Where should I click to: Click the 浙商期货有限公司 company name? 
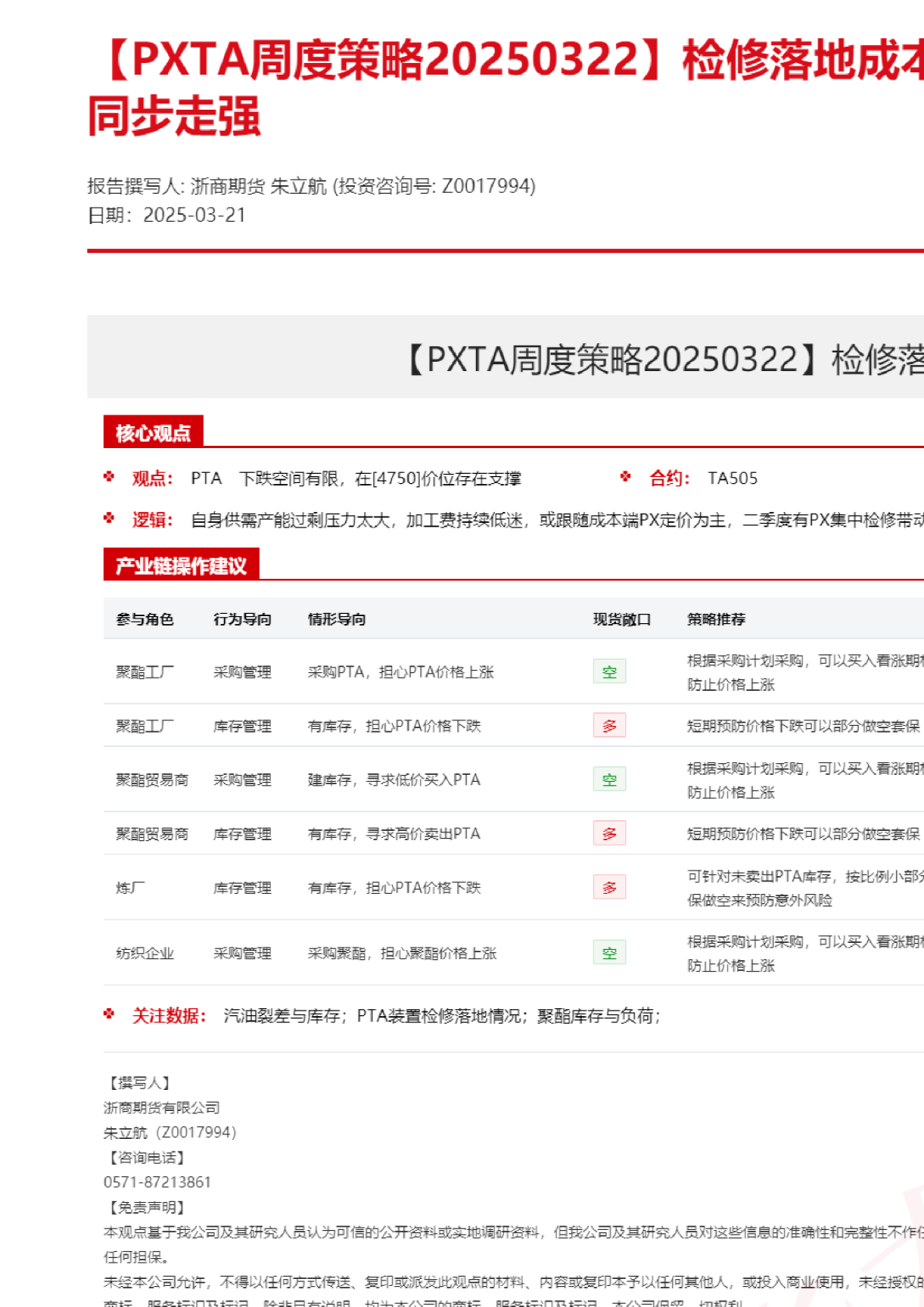(x=162, y=1108)
